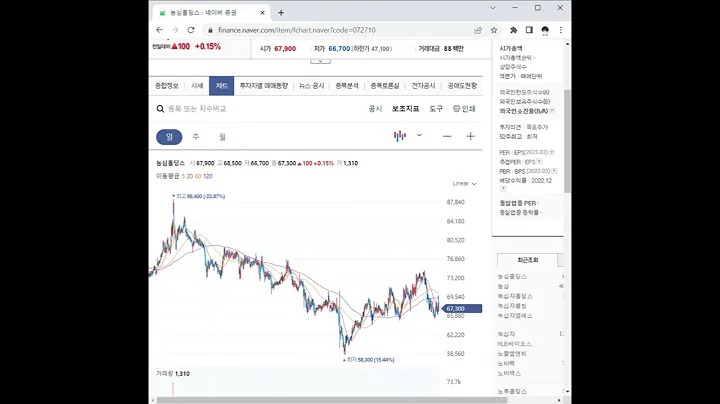Select the 월 monthly period

[x=222, y=137]
